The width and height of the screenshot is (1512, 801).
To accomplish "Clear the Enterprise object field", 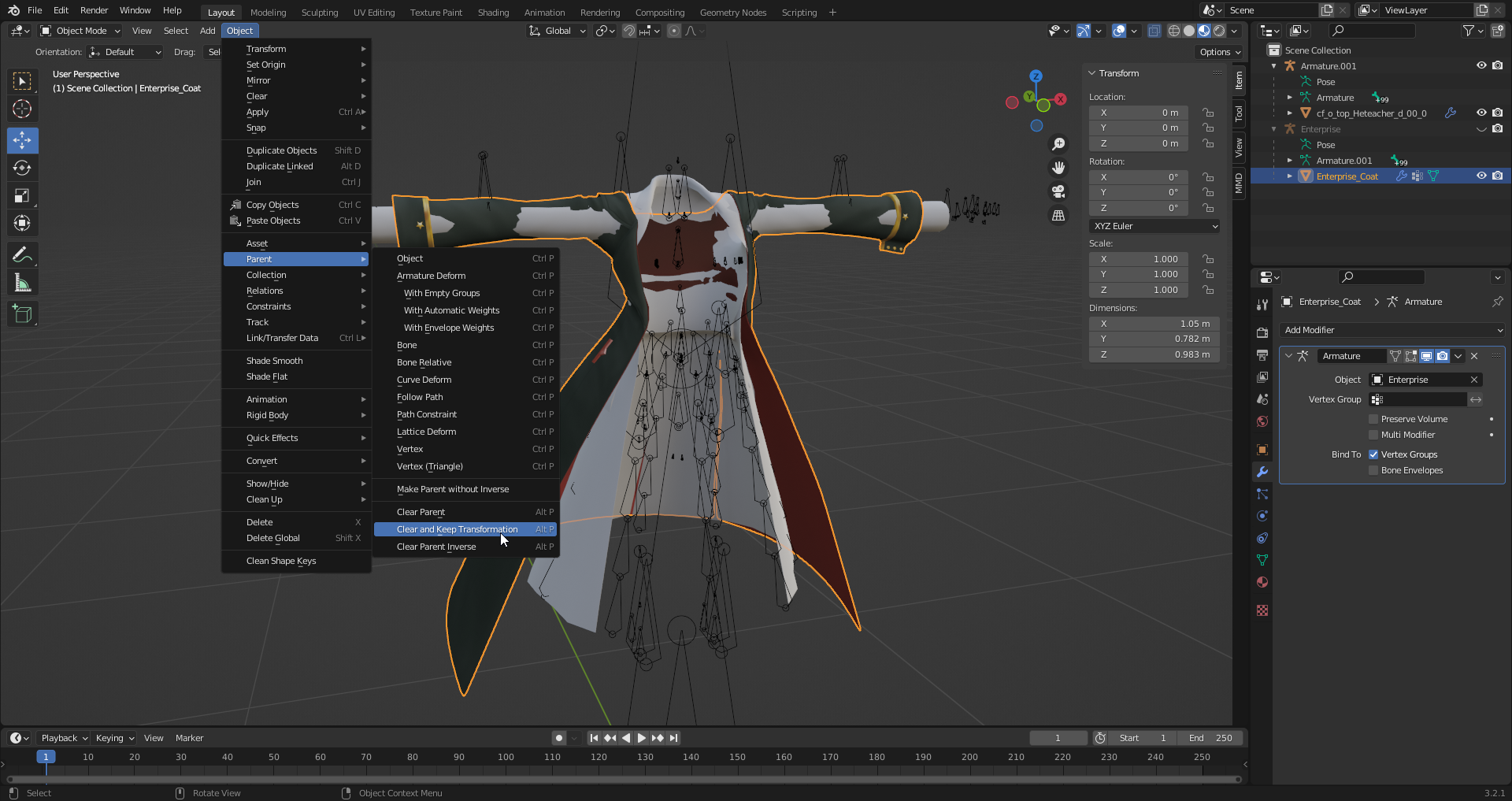I will tap(1474, 380).
